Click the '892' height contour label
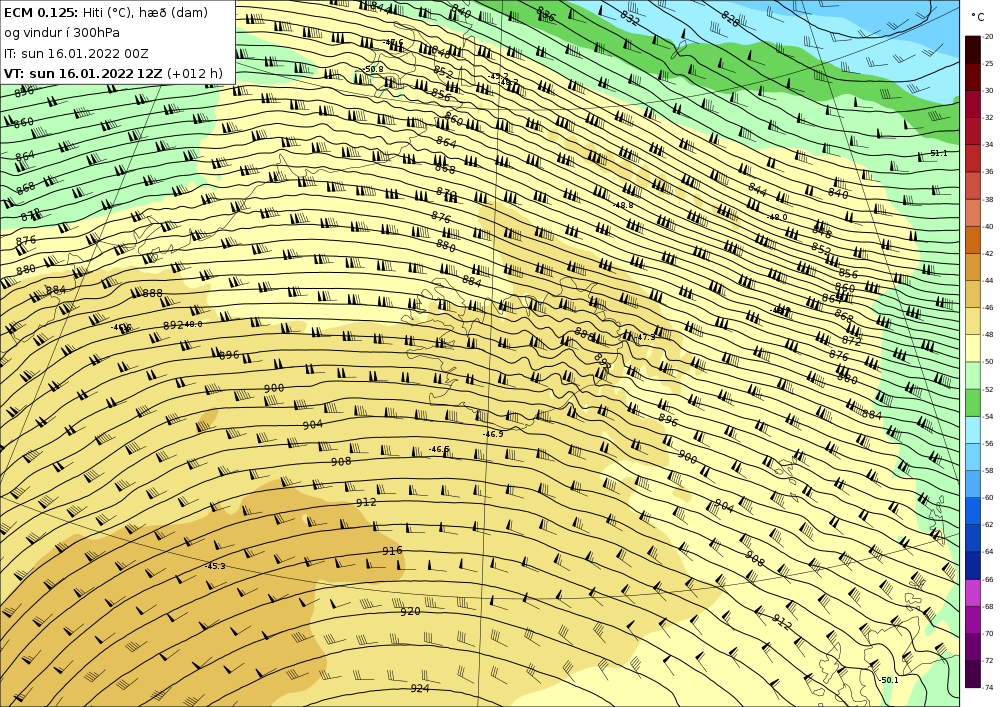The width and height of the screenshot is (1000, 707). pyautogui.click(x=173, y=325)
